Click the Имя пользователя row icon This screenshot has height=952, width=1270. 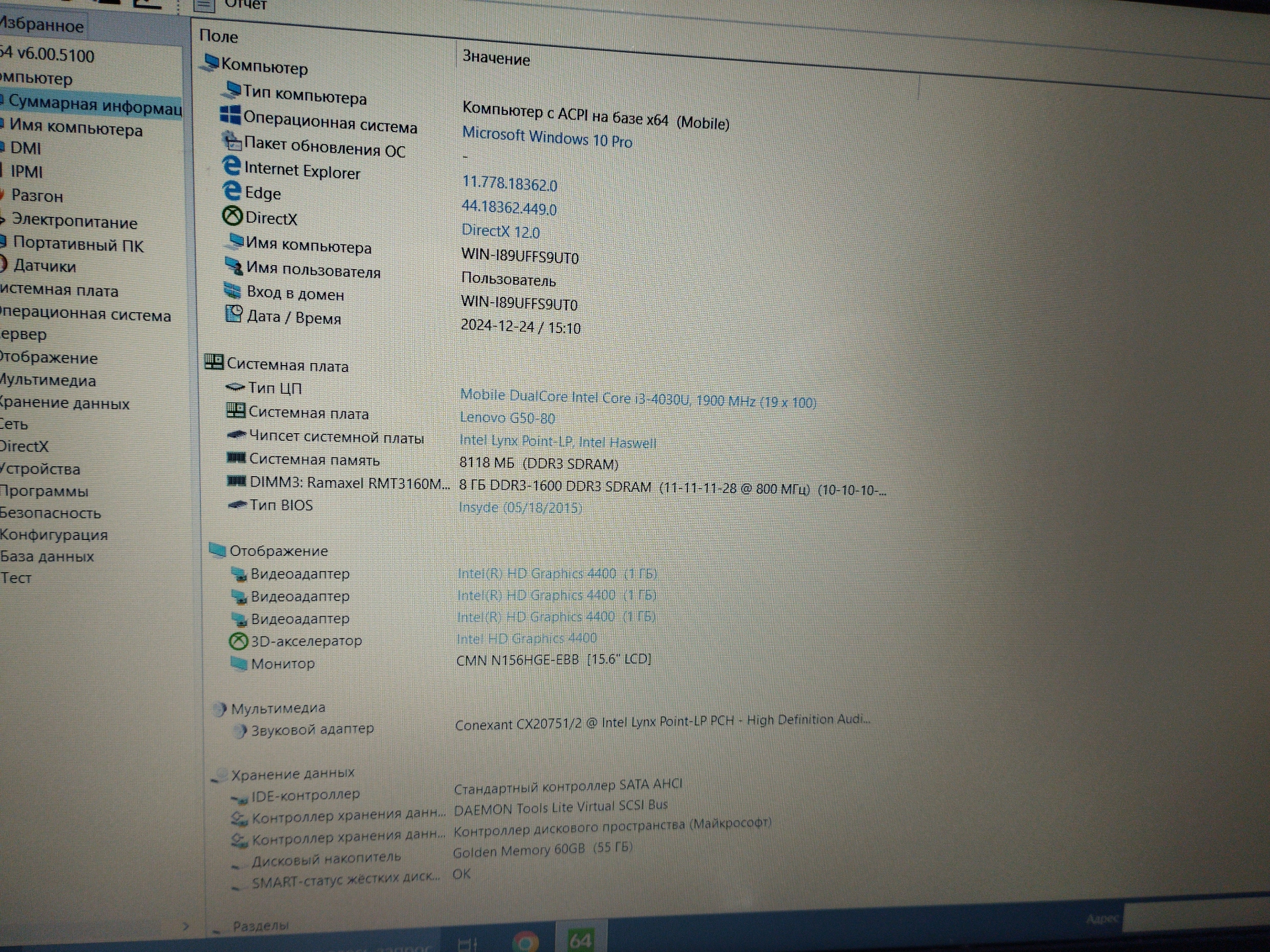234,266
